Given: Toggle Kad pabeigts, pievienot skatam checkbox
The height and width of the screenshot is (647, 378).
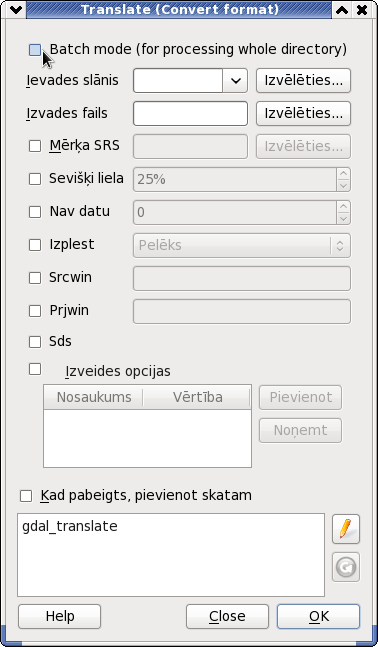Looking at the screenshot, I should 26,496.
